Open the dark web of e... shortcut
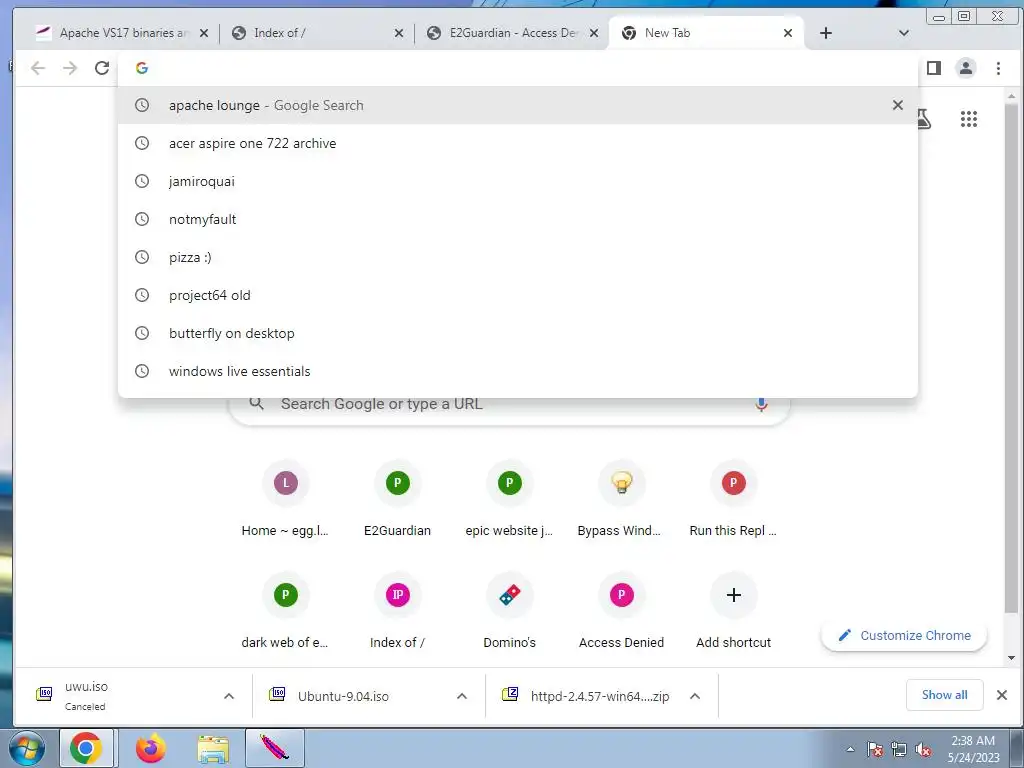 (285, 610)
